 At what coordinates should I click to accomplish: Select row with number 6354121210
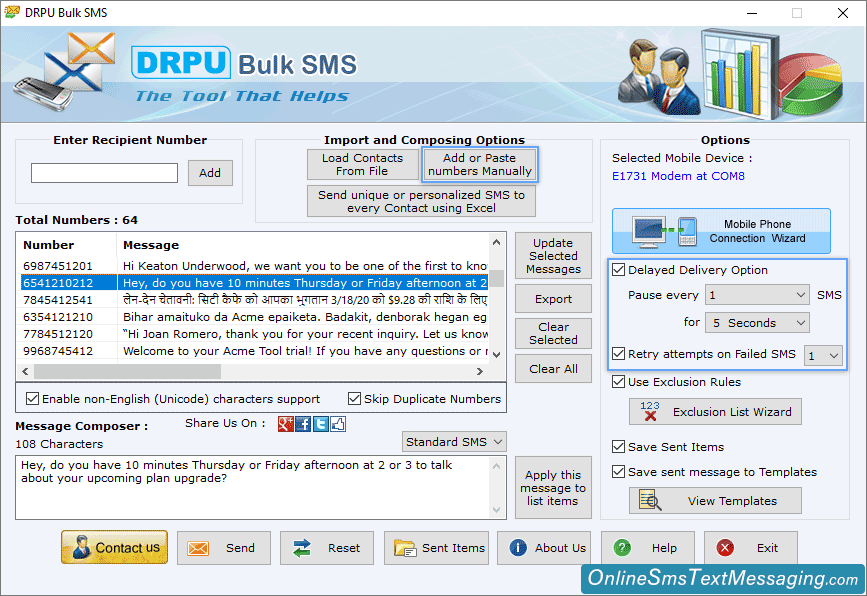point(255,317)
